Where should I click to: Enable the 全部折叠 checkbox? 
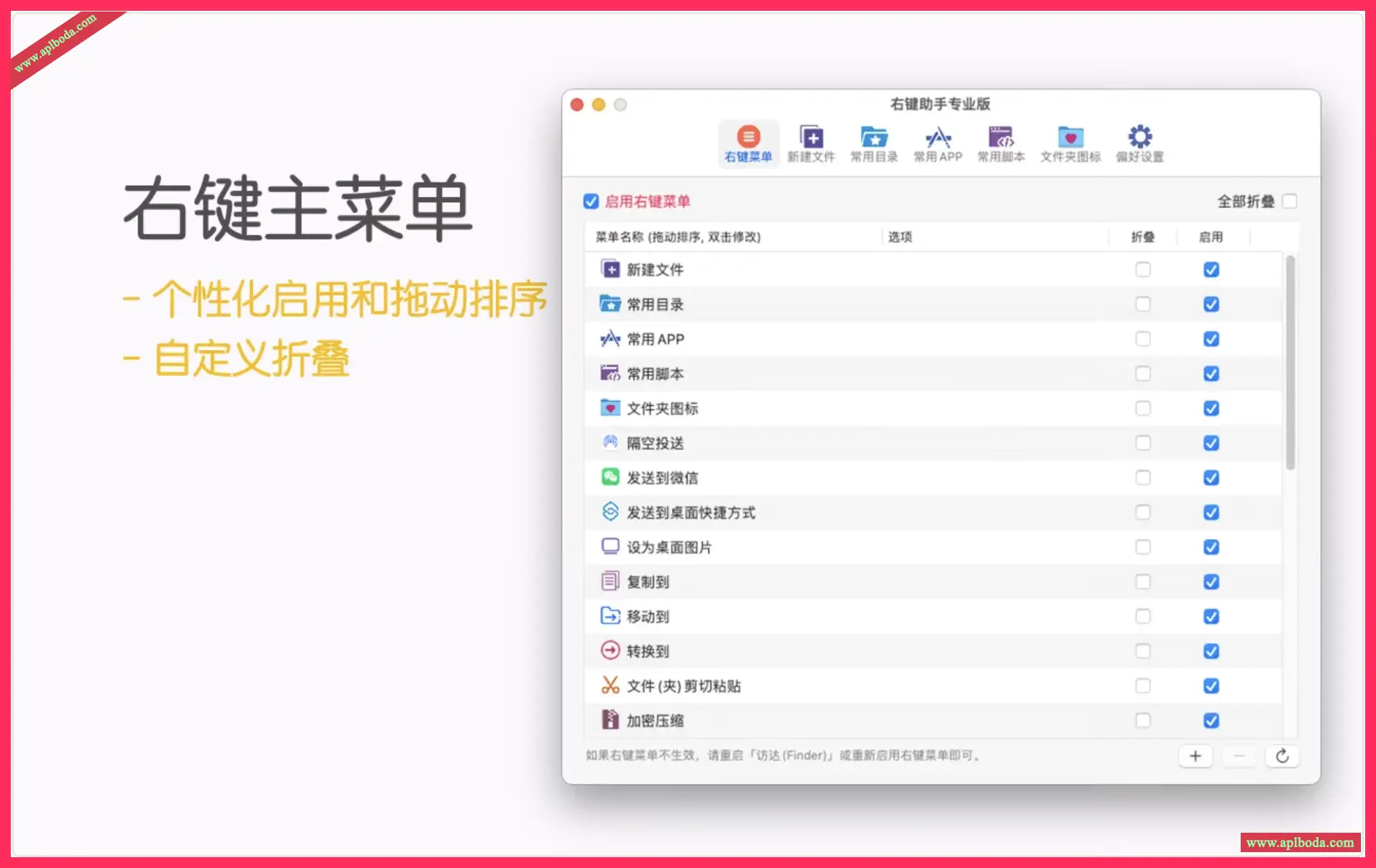tap(1290, 202)
